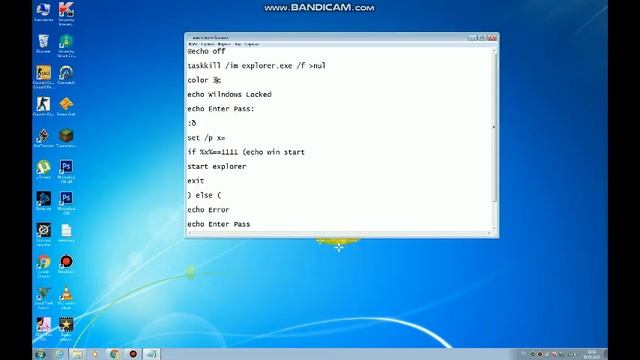Place cursor in 'set /p x=' line
The image size is (640, 360).
(206, 138)
